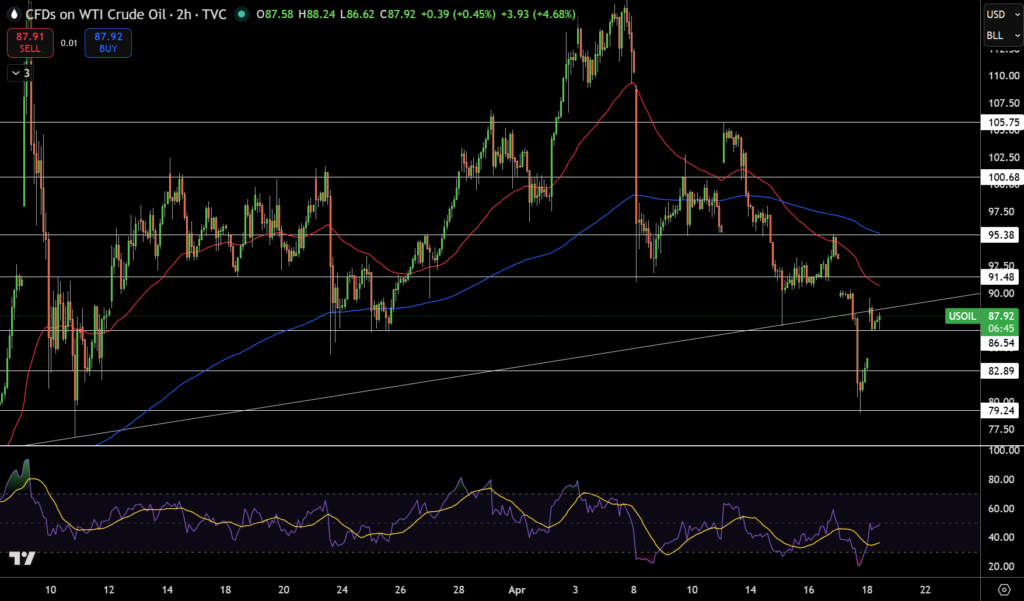Select the 95.38 price level label
Viewport: 1024px width, 601px height.
[1002, 235]
